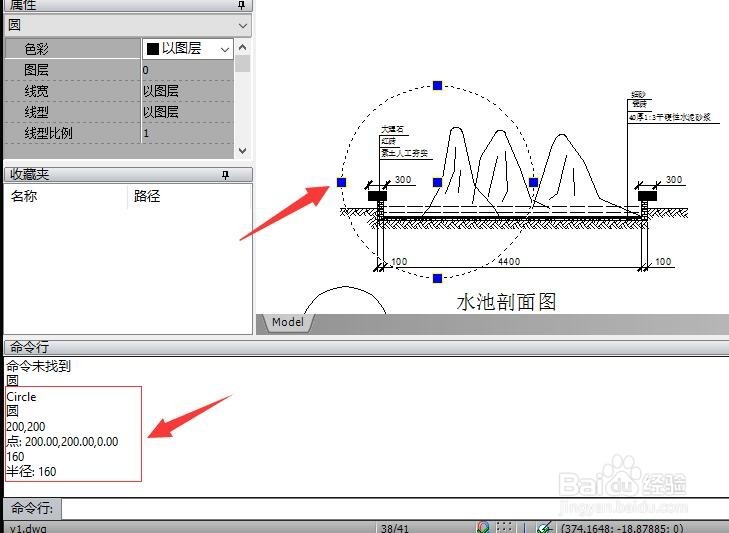Screen dimensions: 729x533
Task: Switch to the Model tab
Action: tap(287, 322)
